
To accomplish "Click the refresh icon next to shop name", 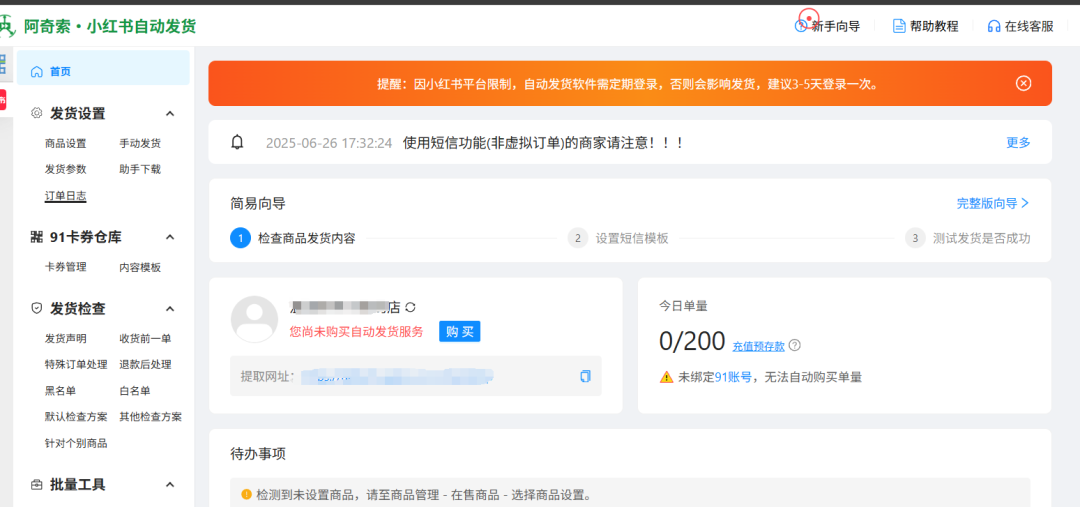I will 411,307.
